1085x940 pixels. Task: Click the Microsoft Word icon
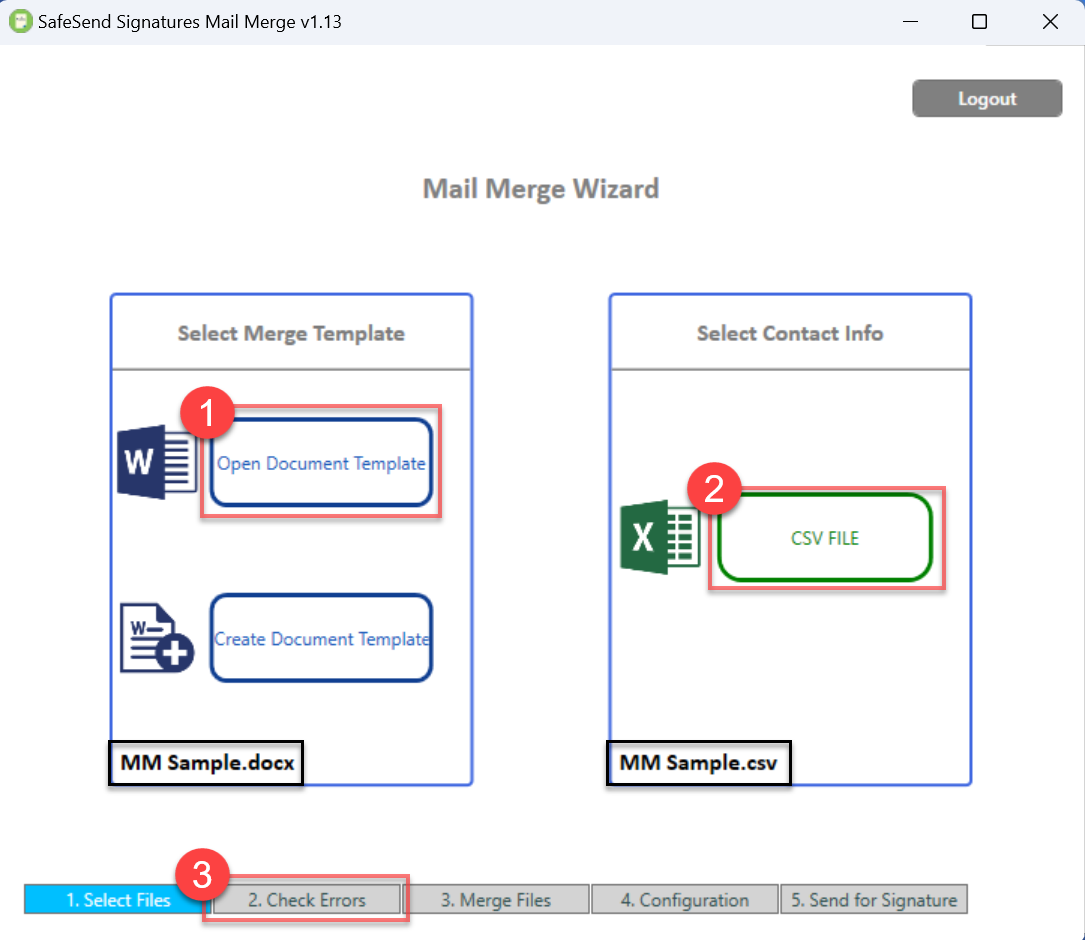(156, 462)
